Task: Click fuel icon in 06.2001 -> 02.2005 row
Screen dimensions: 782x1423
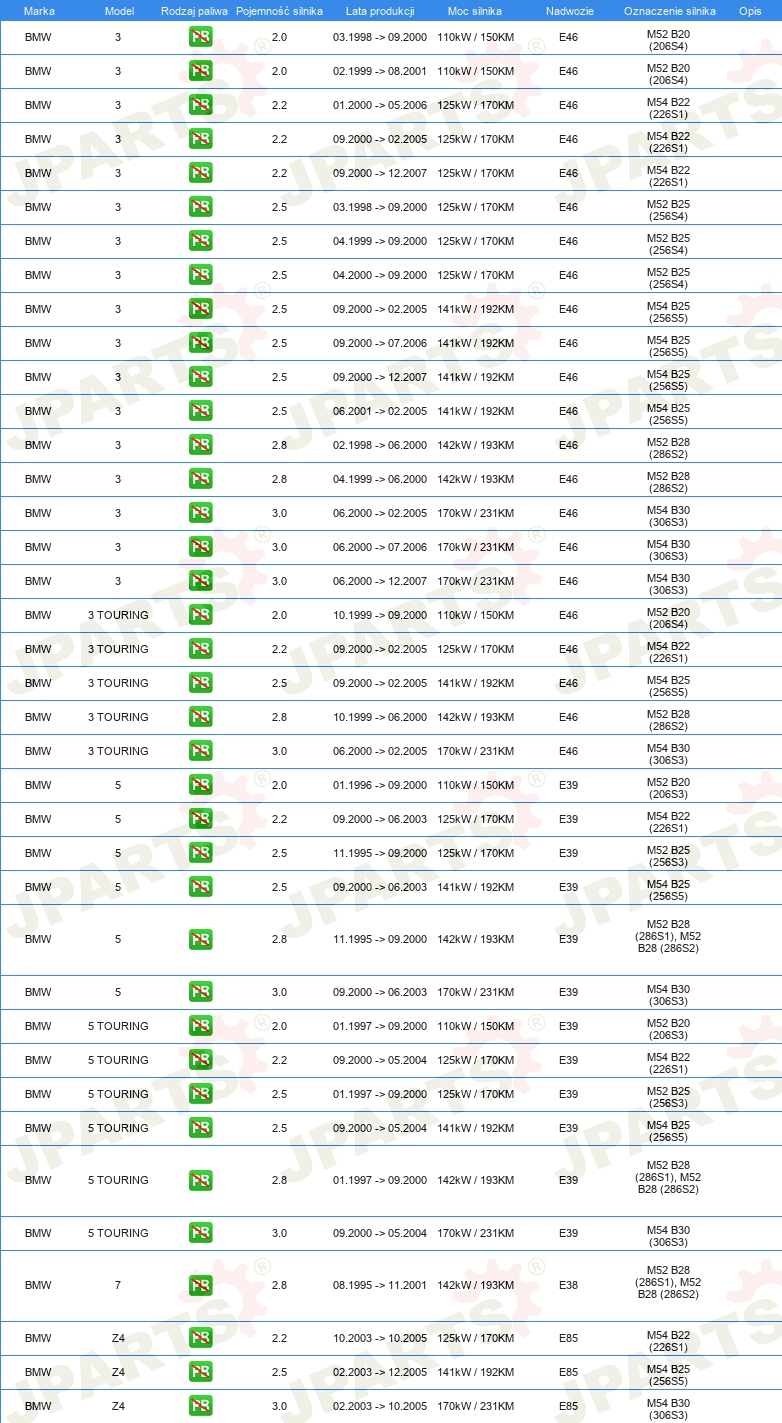Action: click(x=200, y=411)
